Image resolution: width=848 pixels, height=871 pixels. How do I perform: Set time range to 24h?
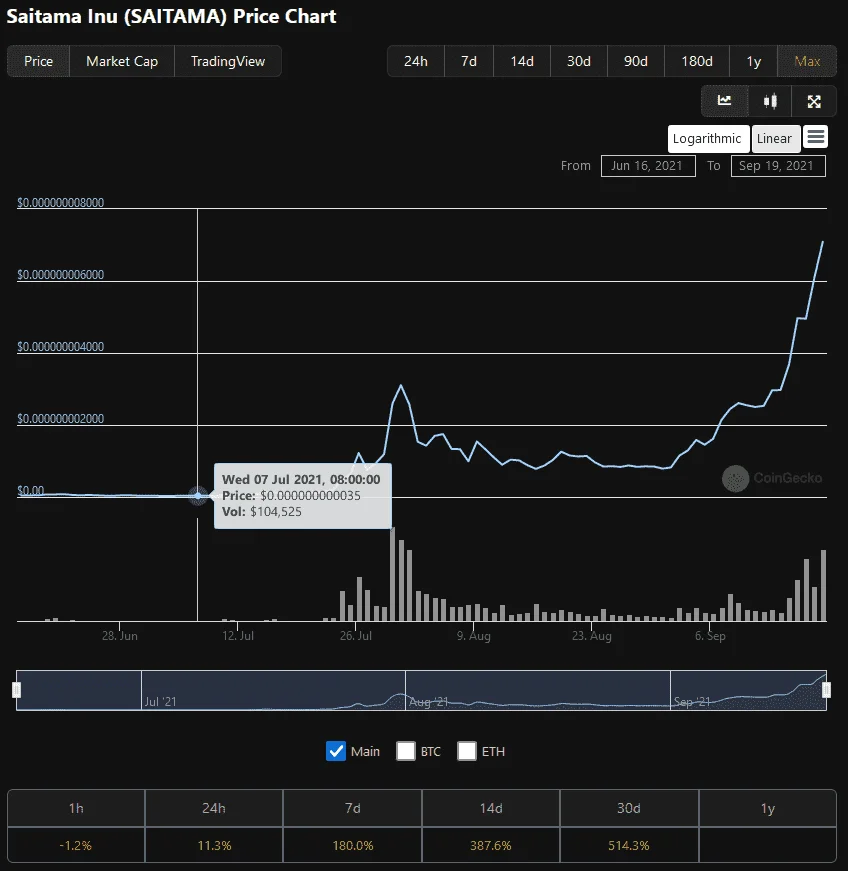(x=416, y=61)
